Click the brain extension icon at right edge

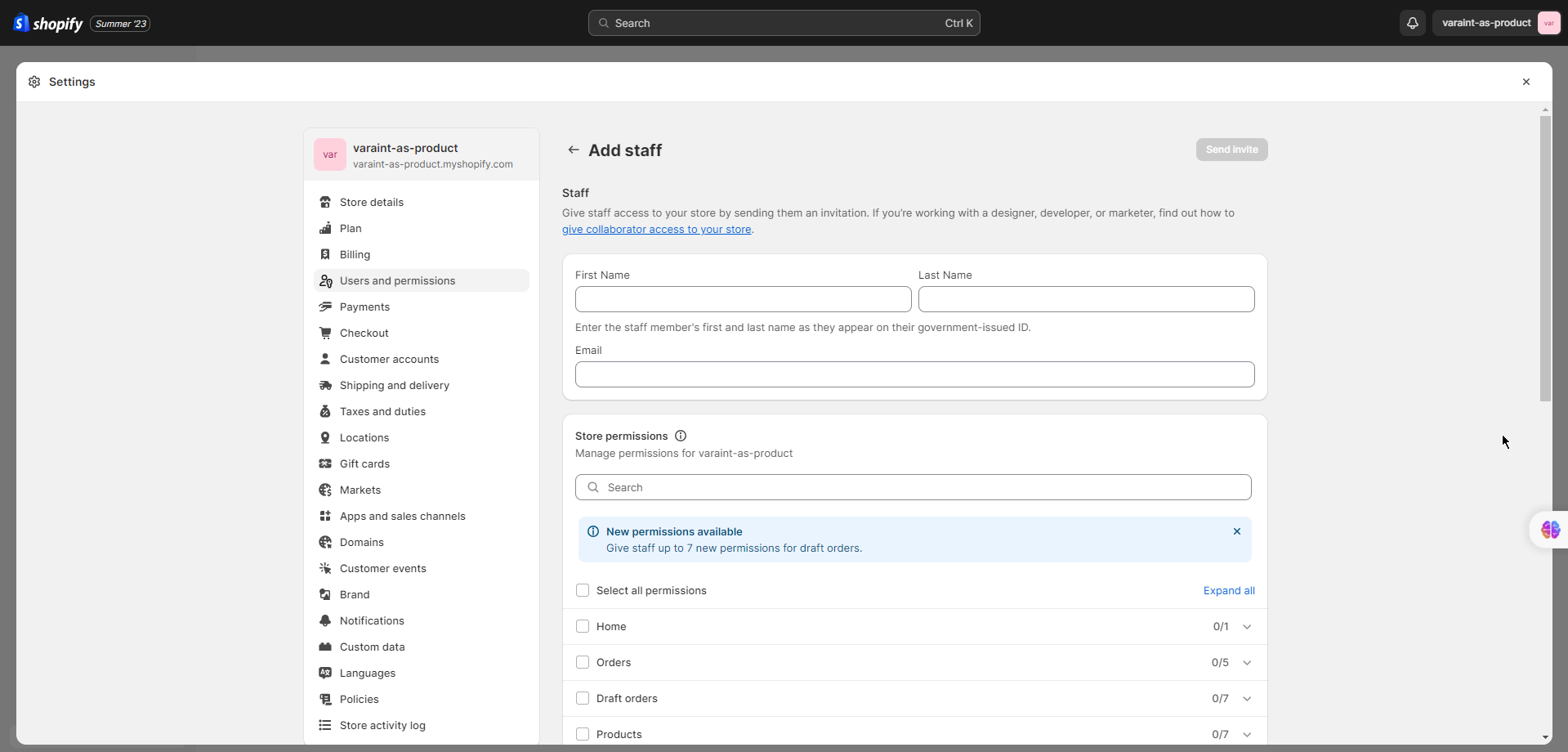1550,530
